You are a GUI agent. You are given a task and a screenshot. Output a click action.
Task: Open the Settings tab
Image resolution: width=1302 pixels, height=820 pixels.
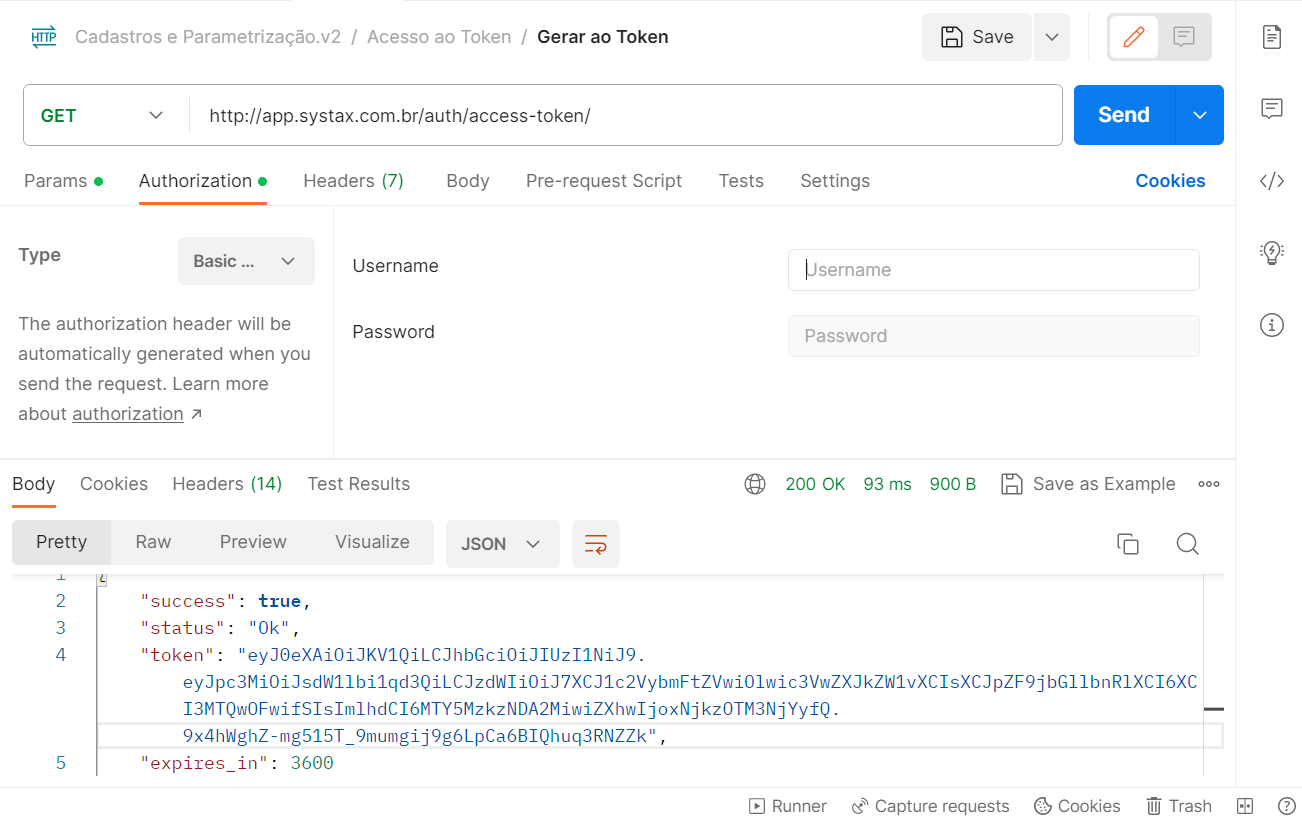pyautogui.click(x=835, y=181)
